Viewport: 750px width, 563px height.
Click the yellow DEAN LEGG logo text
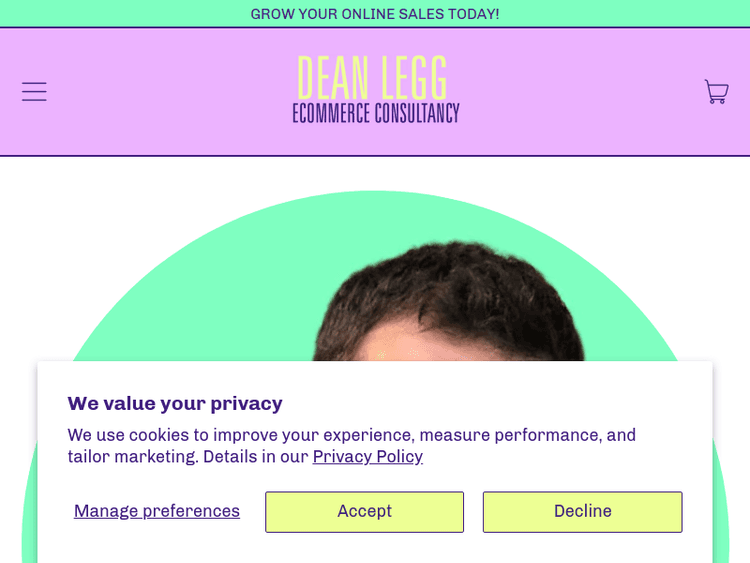tap(372, 77)
